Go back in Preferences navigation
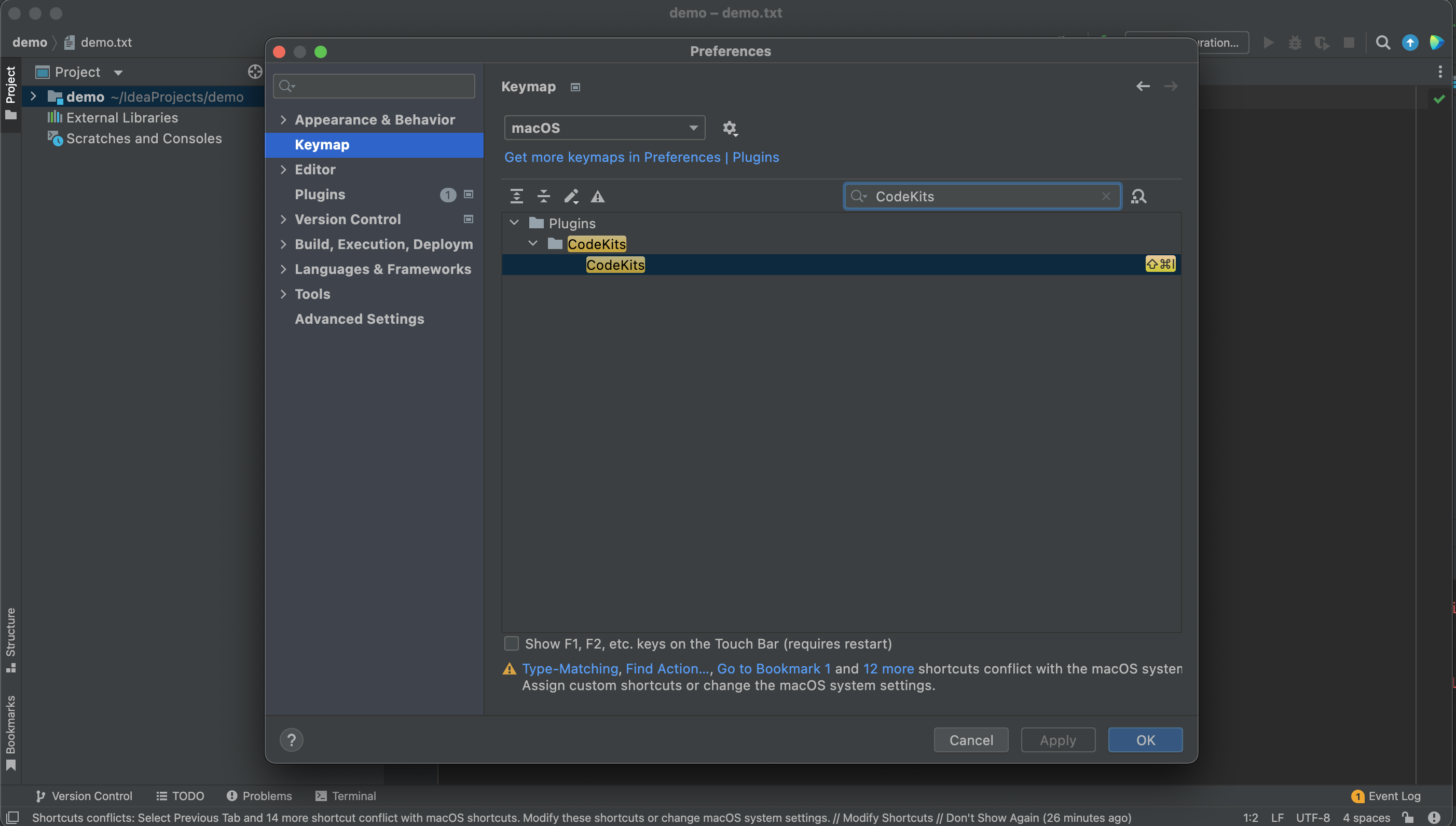Image resolution: width=1456 pixels, height=826 pixels. [x=1143, y=86]
